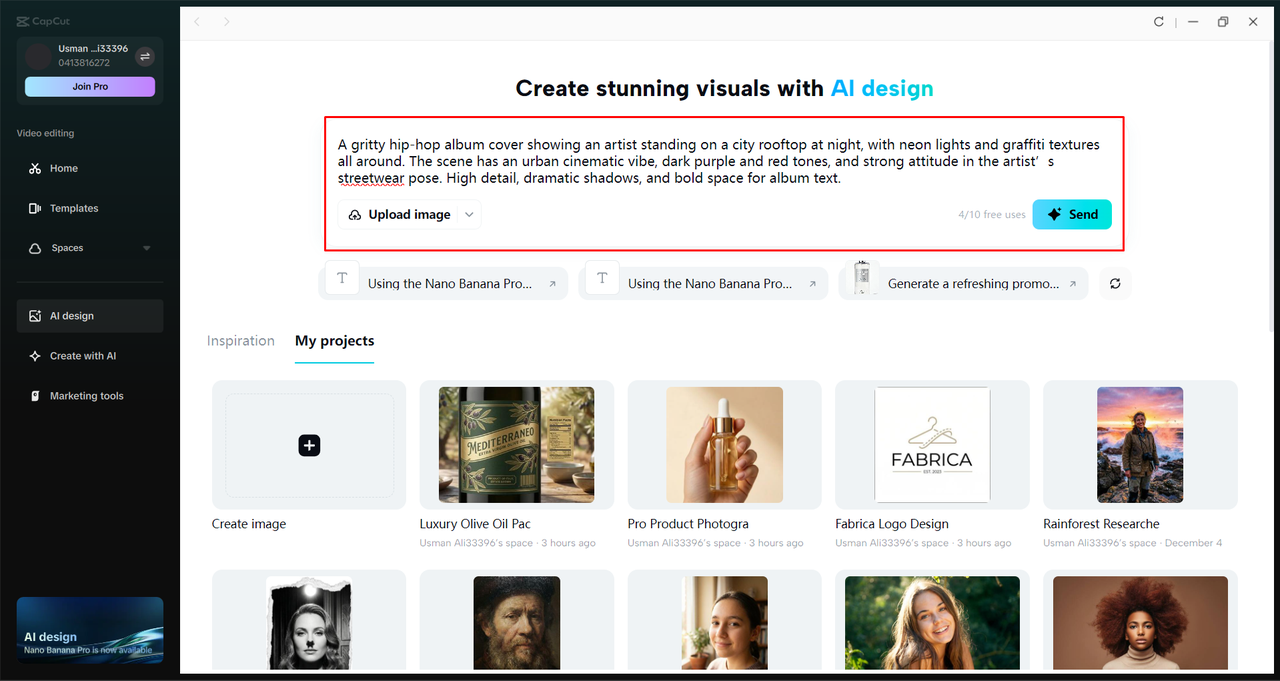
Task: Select the Home icon in the sidebar
Action: 35,168
